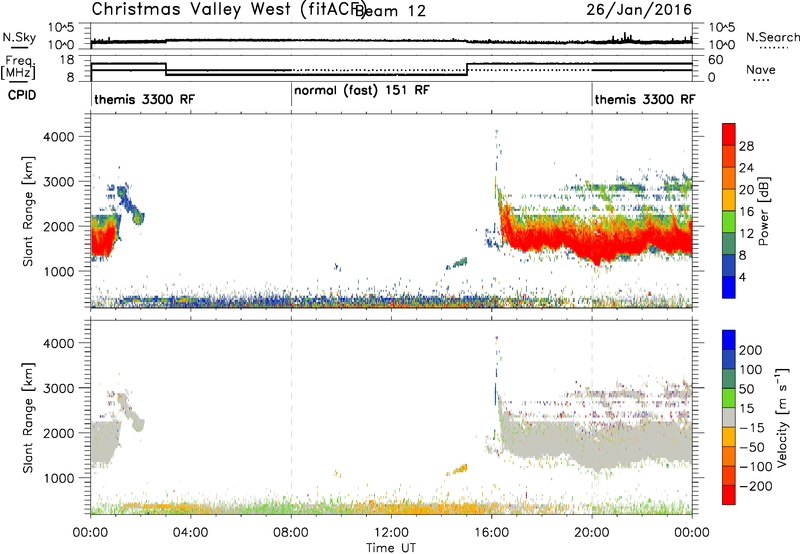Viewport: 800px width, 554px height.
Task: Click the "04:00" time axis label
Action: click(x=191, y=533)
